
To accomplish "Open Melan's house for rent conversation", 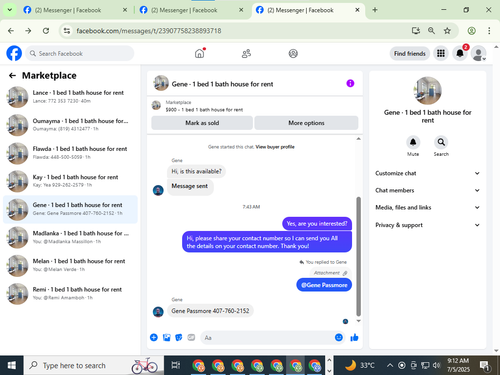I will 70,265.
